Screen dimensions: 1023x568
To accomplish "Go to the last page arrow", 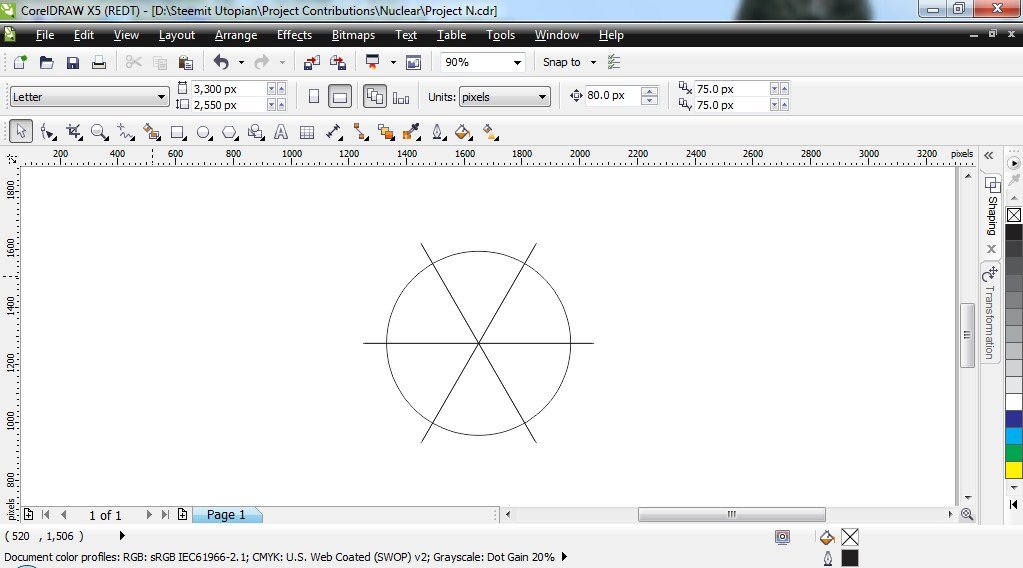I will pos(165,515).
